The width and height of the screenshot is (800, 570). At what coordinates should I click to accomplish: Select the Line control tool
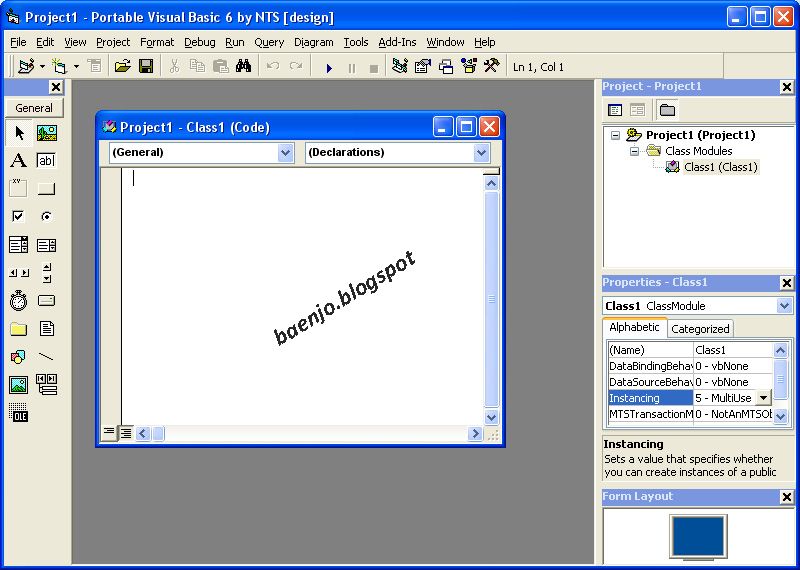click(46, 357)
